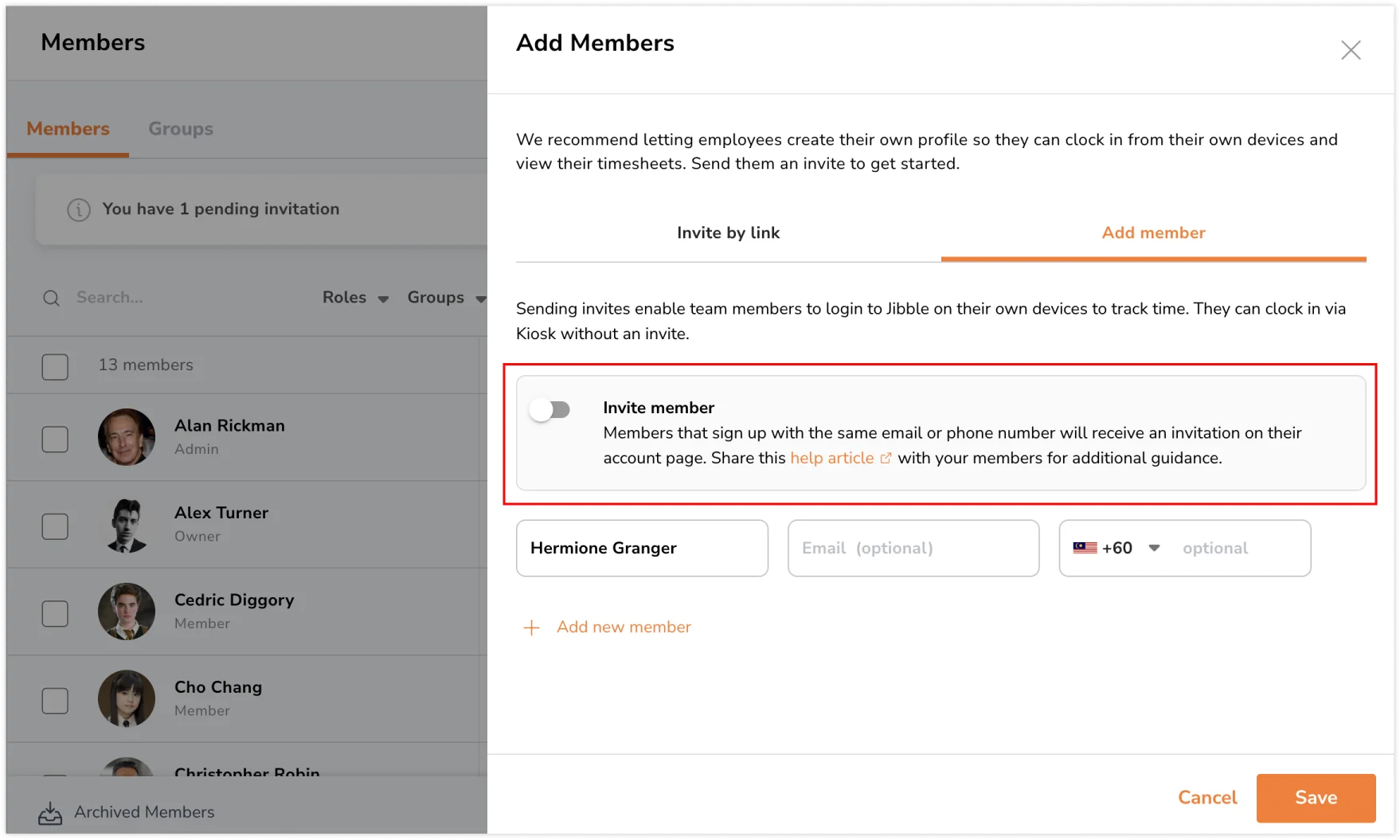
Task: Click the Cedric Diggory name
Action: pyautogui.click(x=234, y=600)
